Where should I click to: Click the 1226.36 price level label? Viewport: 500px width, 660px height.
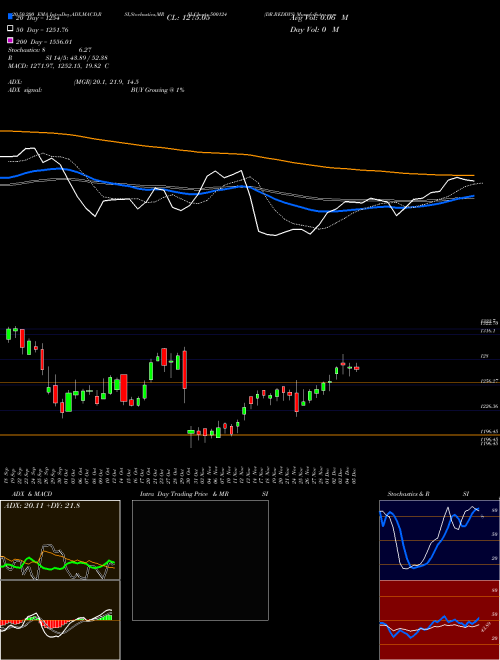click(489, 407)
